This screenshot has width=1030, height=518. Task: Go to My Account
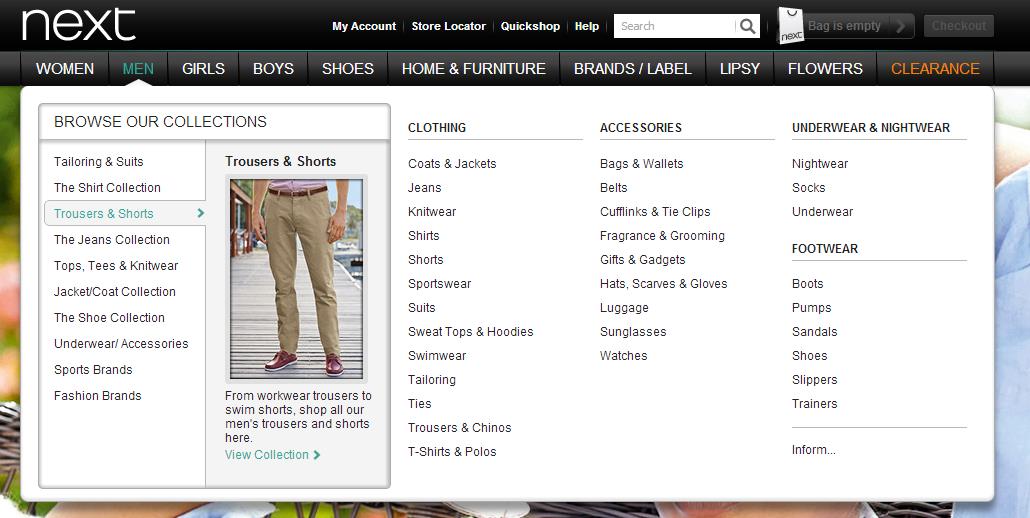[x=364, y=26]
